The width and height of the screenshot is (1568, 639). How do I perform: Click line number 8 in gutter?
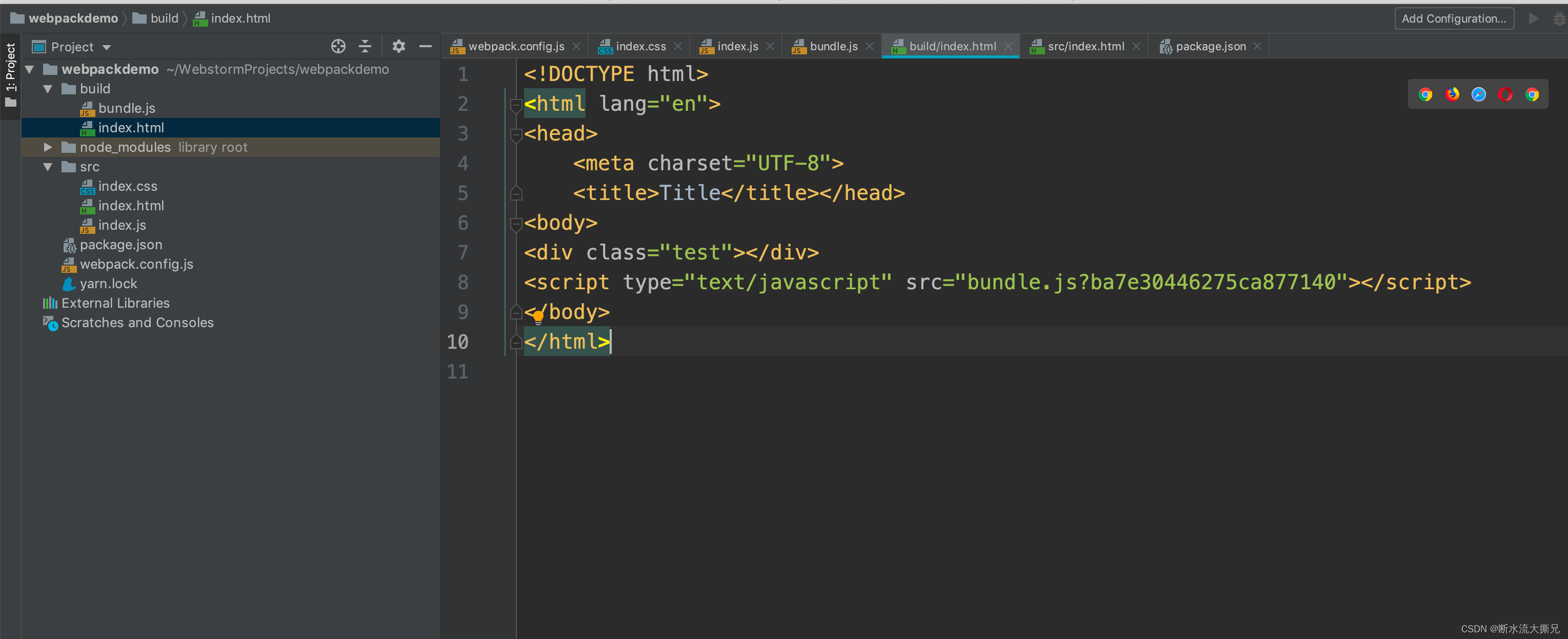(x=463, y=283)
